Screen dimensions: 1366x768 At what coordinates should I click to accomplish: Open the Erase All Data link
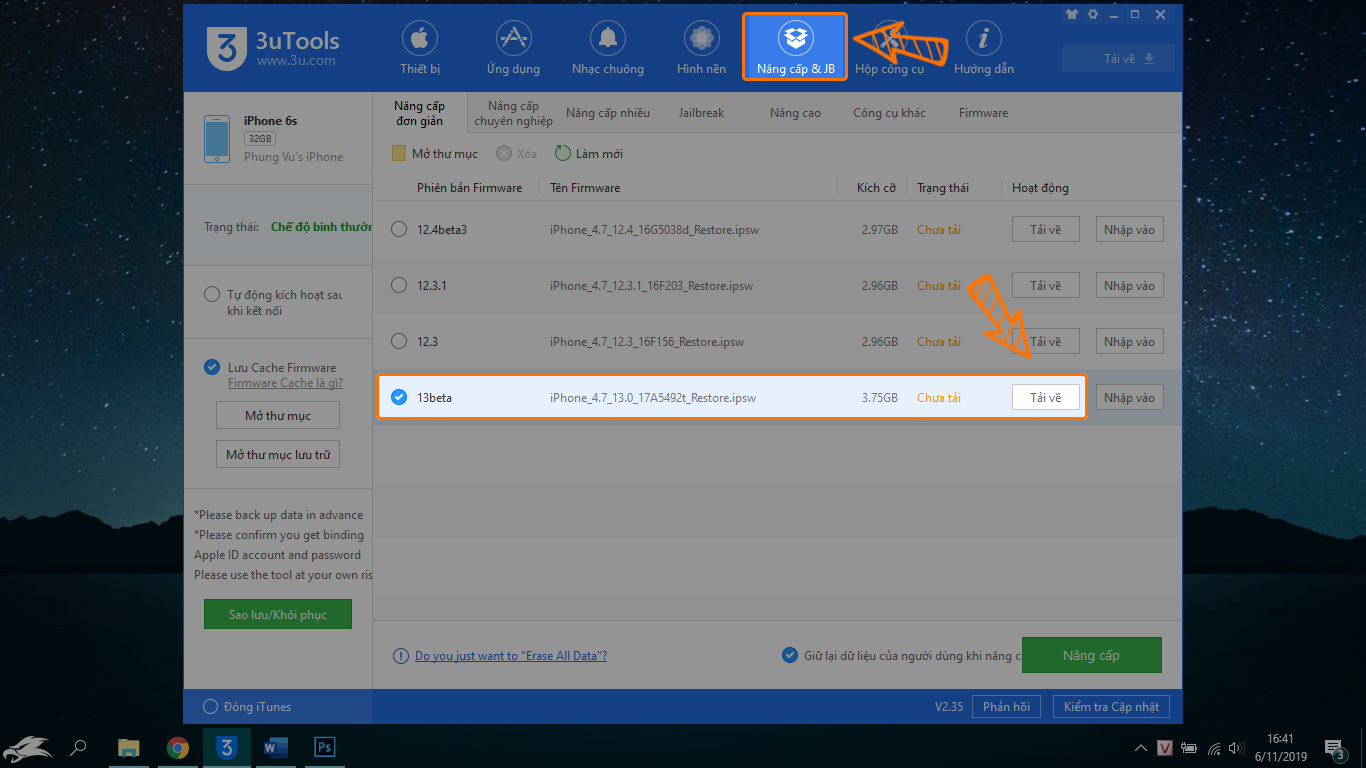pyautogui.click(x=511, y=656)
